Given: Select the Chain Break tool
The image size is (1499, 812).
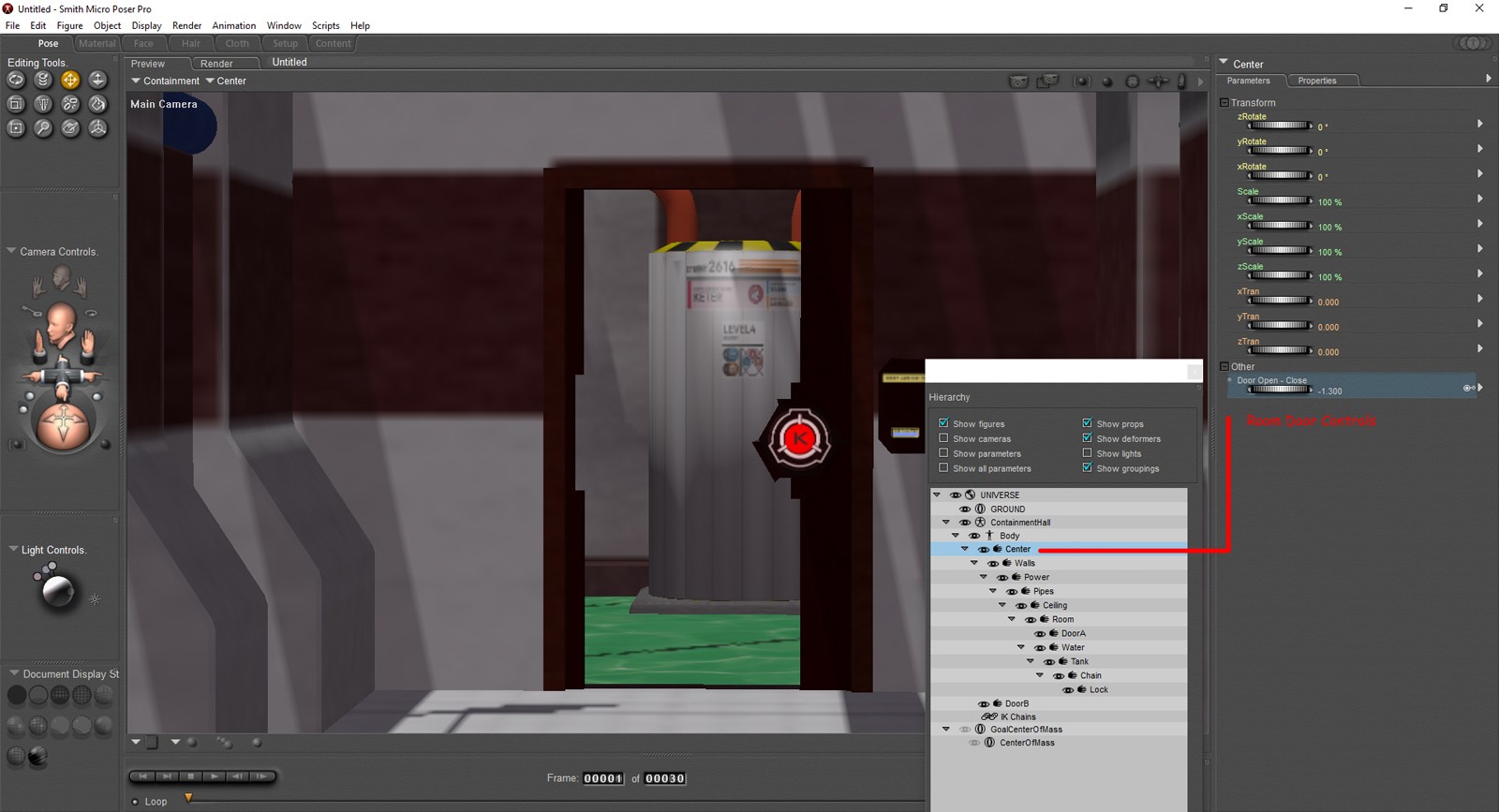Looking at the screenshot, I should pyautogui.click(x=70, y=104).
